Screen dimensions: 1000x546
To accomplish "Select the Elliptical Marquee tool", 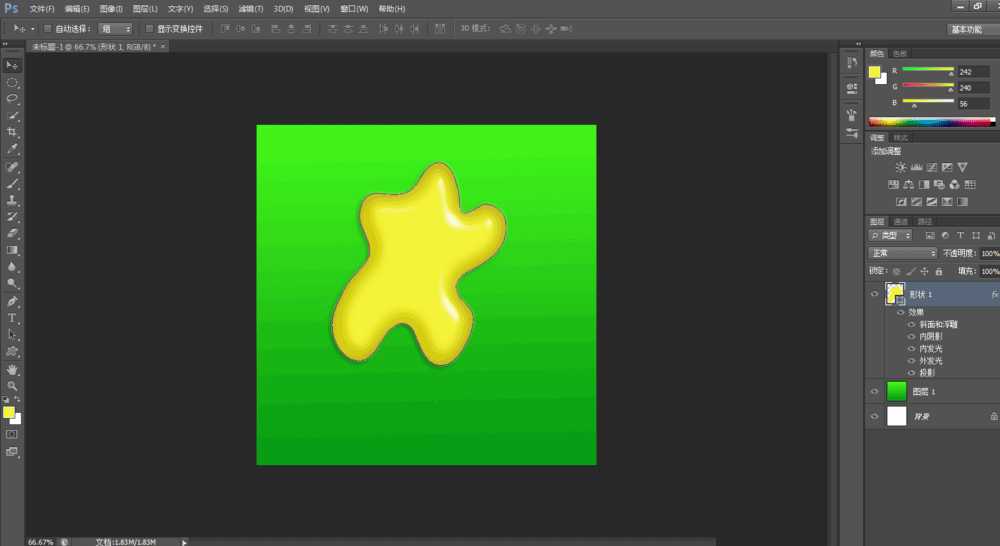I will (12, 83).
